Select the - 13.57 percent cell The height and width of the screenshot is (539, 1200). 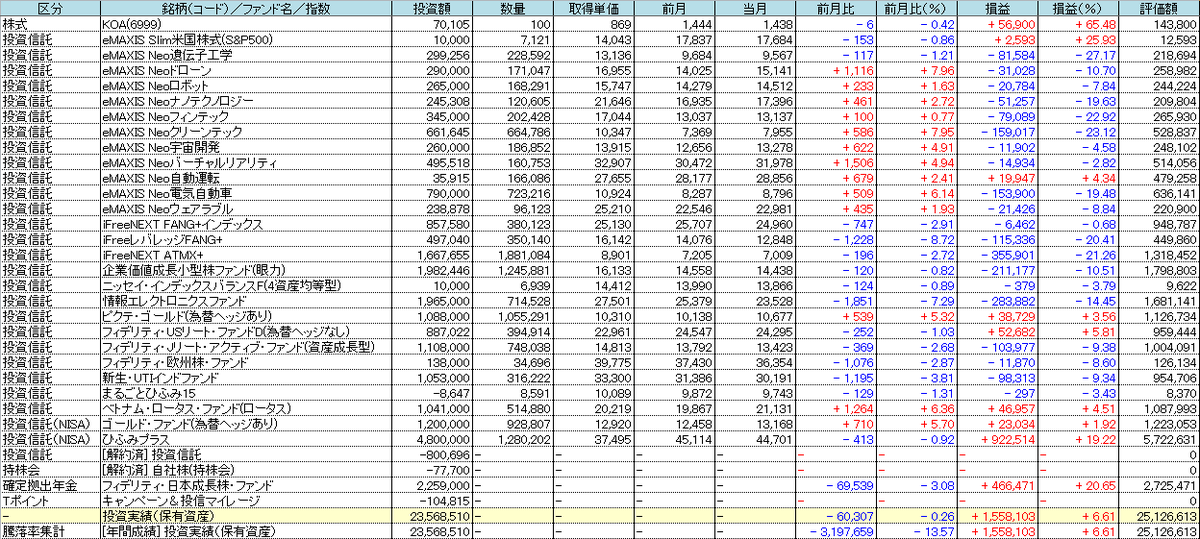pyautogui.click(x=917, y=531)
